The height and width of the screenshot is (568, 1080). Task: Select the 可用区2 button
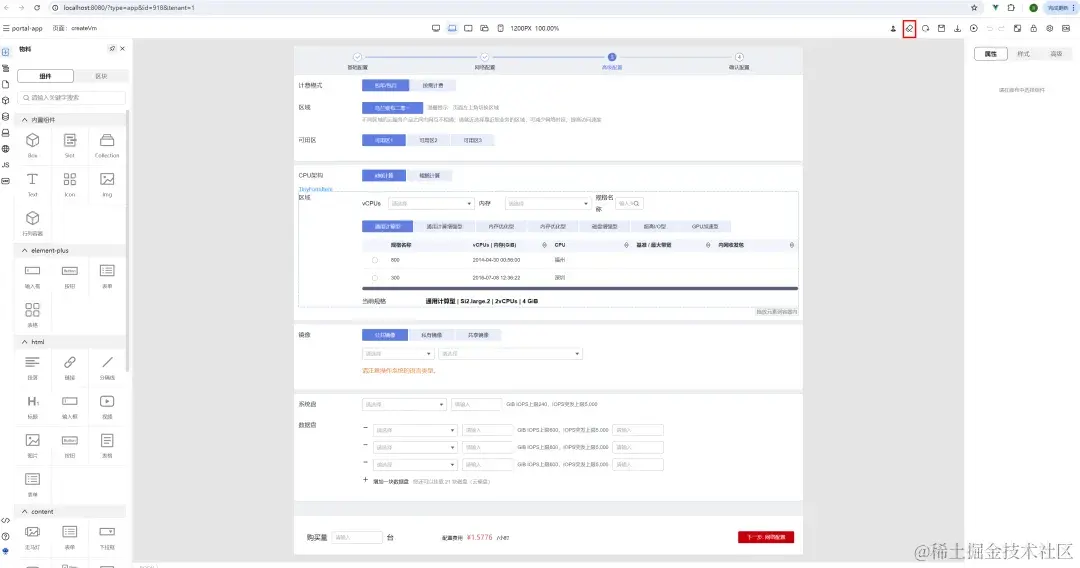point(428,140)
